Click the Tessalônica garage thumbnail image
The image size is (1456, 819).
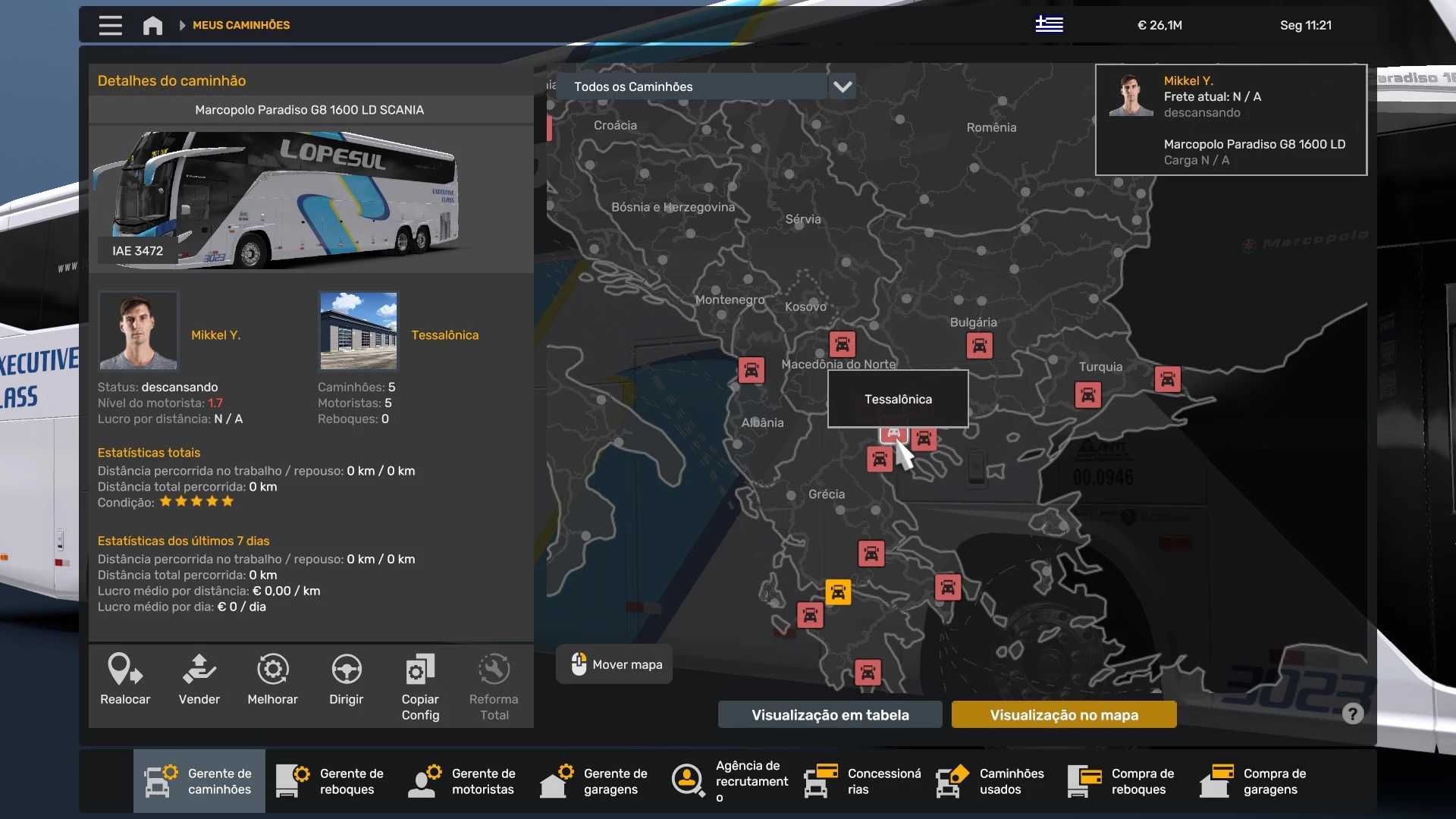coord(358,331)
